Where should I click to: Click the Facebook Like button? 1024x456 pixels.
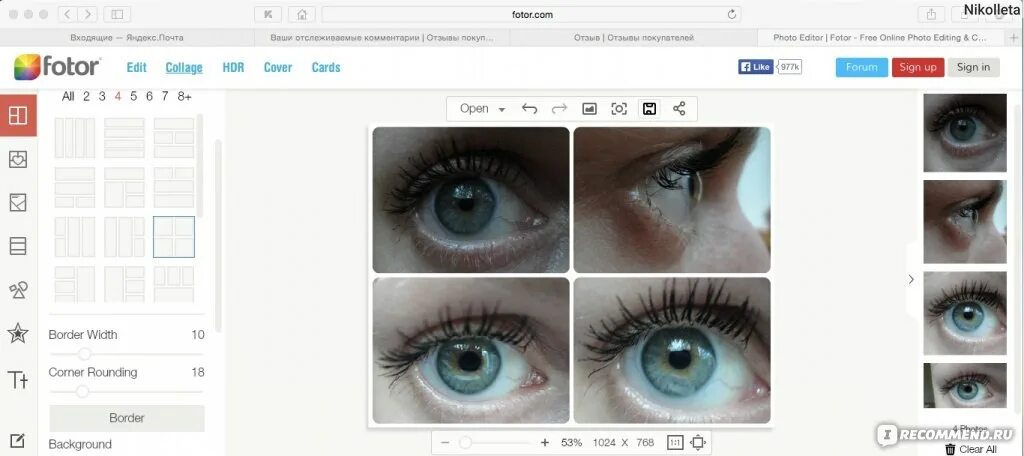[756, 67]
